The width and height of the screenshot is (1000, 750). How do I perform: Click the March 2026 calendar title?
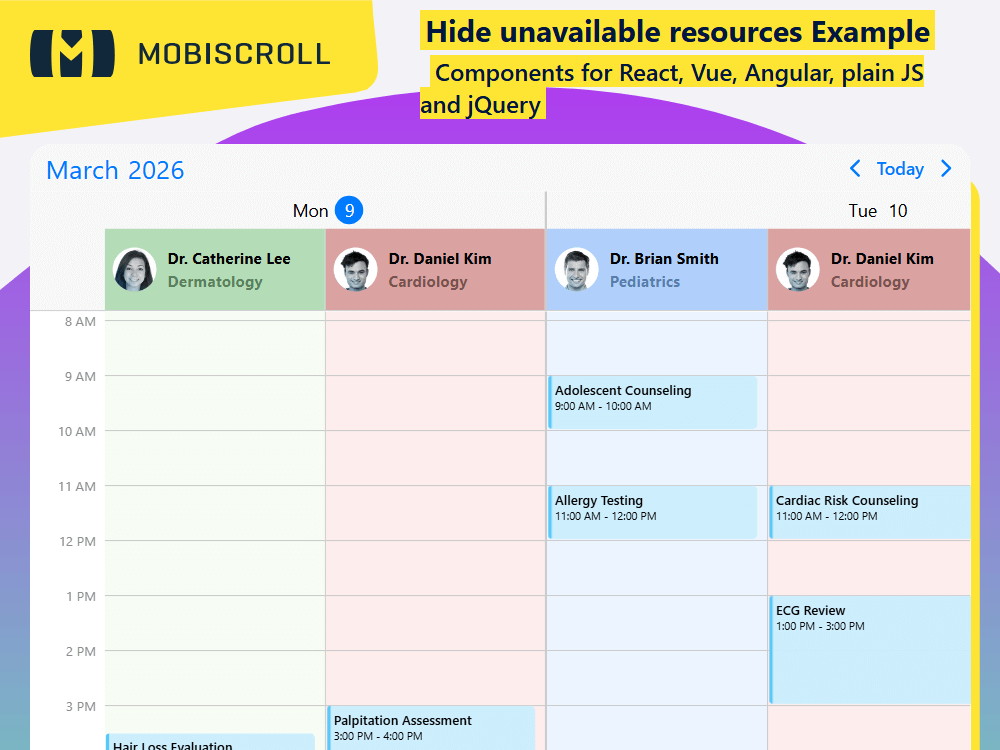click(x=115, y=170)
